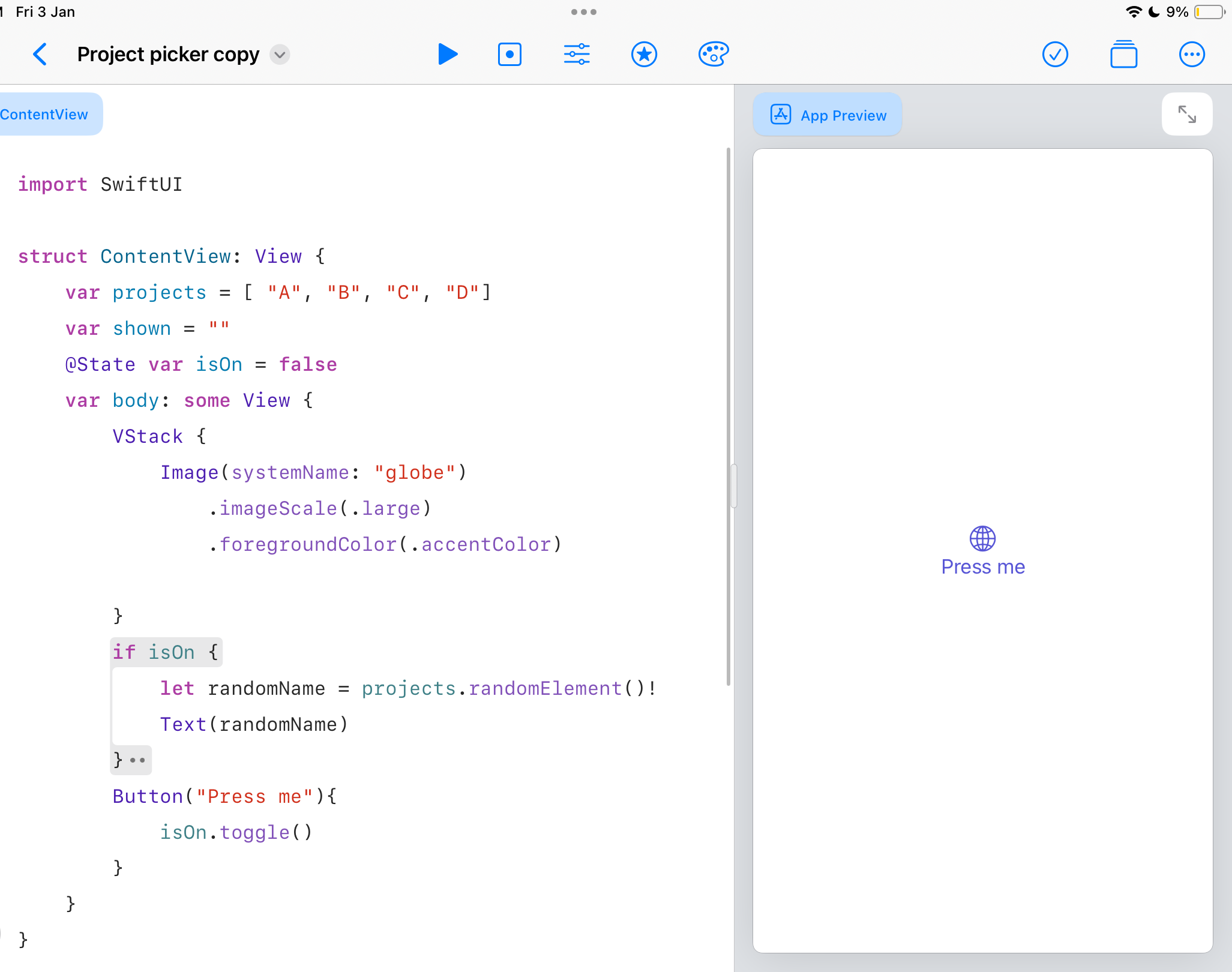Run the app with the play button
The width and height of the screenshot is (1232, 972).
[448, 55]
